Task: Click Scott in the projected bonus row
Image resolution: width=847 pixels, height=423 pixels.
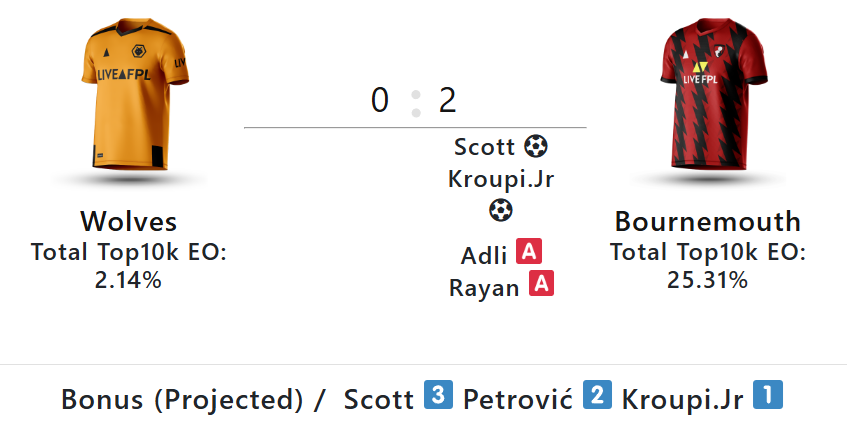Action: [x=378, y=400]
